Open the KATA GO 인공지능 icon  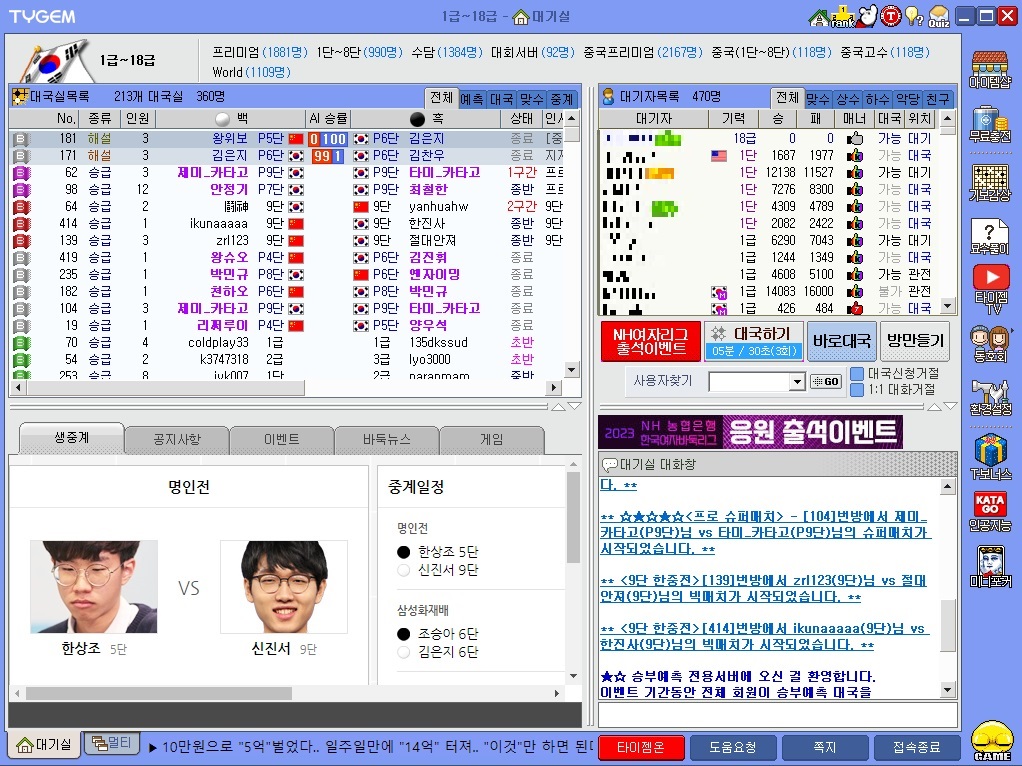[990, 511]
